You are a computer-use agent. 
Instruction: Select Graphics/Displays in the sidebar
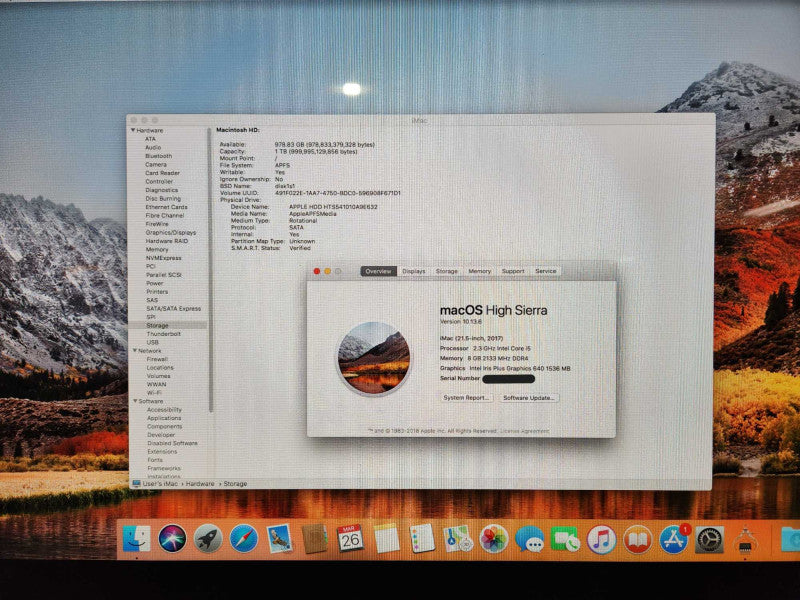(171, 232)
